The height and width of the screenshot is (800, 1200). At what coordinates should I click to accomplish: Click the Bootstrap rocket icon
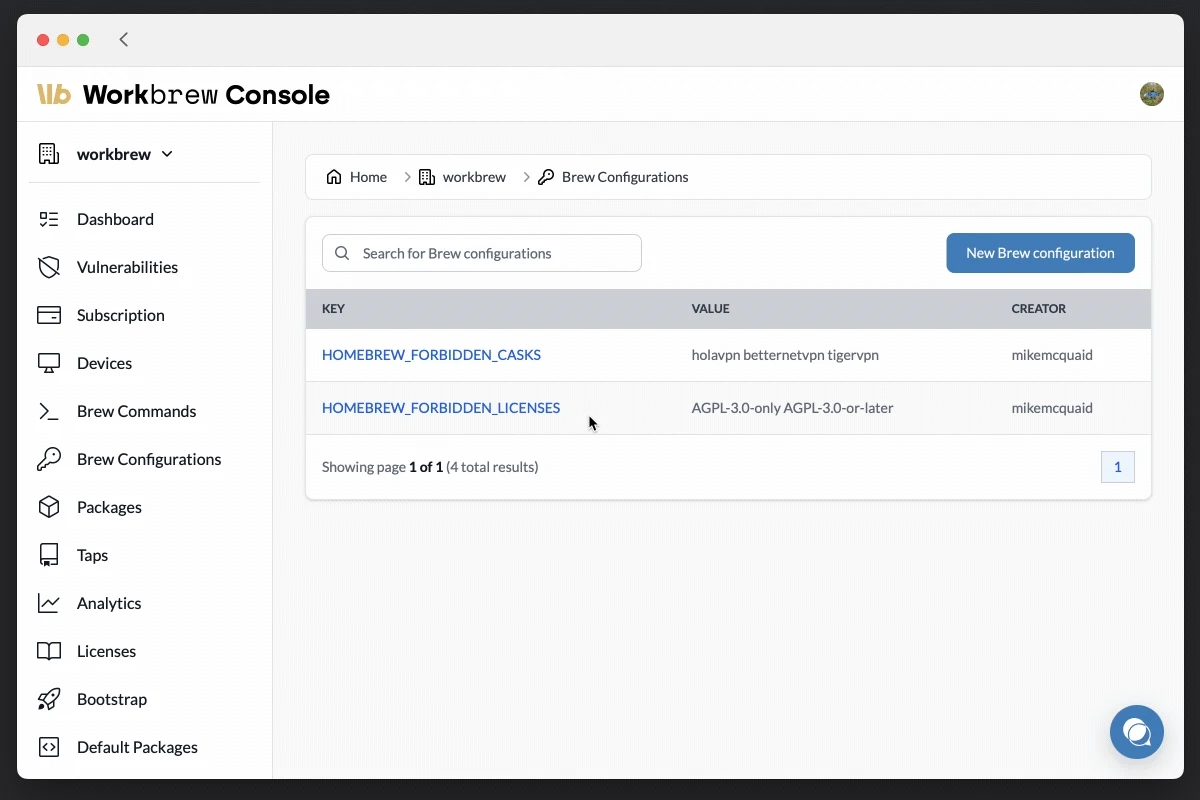point(48,699)
